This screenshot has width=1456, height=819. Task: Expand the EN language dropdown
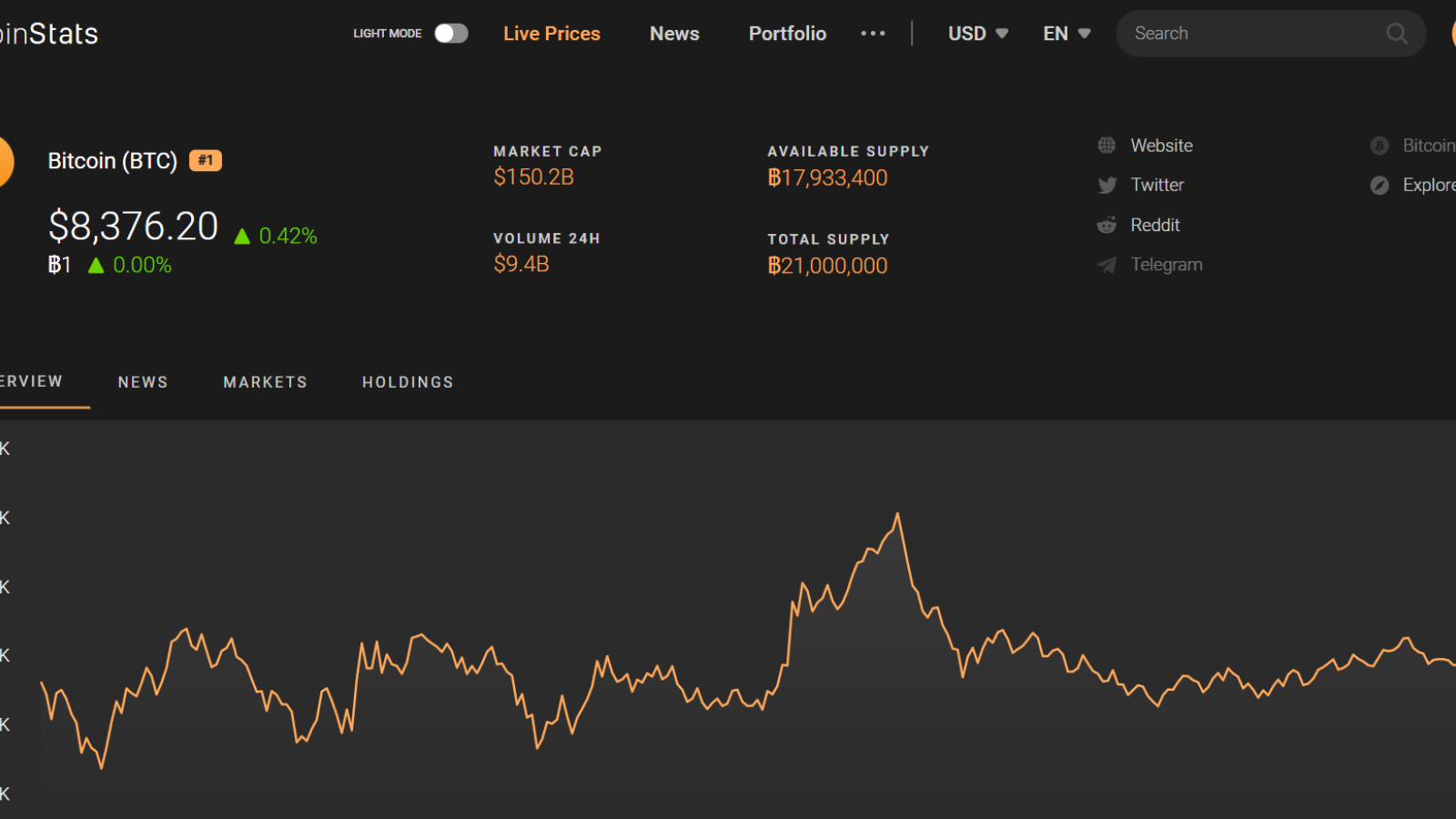(x=1067, y=34)
